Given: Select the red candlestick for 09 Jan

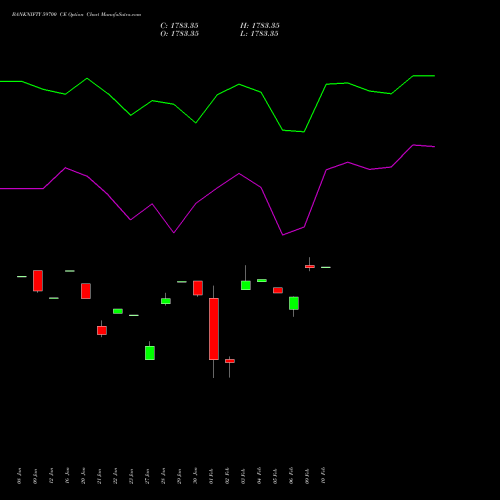Looking at the screenshot, I should pyautogui.click(x=38, y=281).
